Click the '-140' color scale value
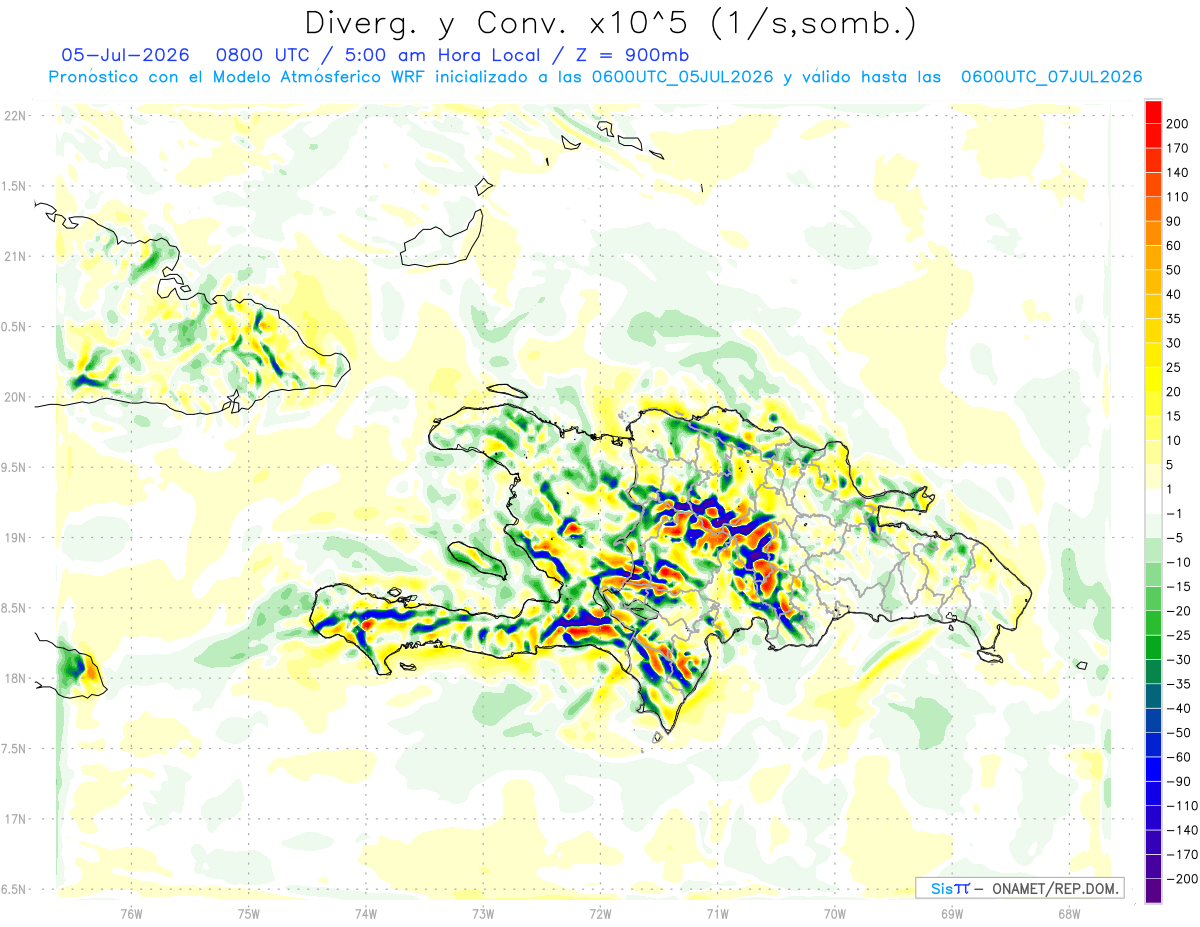The image size is (1200, 927). [x=1183, y=830]
